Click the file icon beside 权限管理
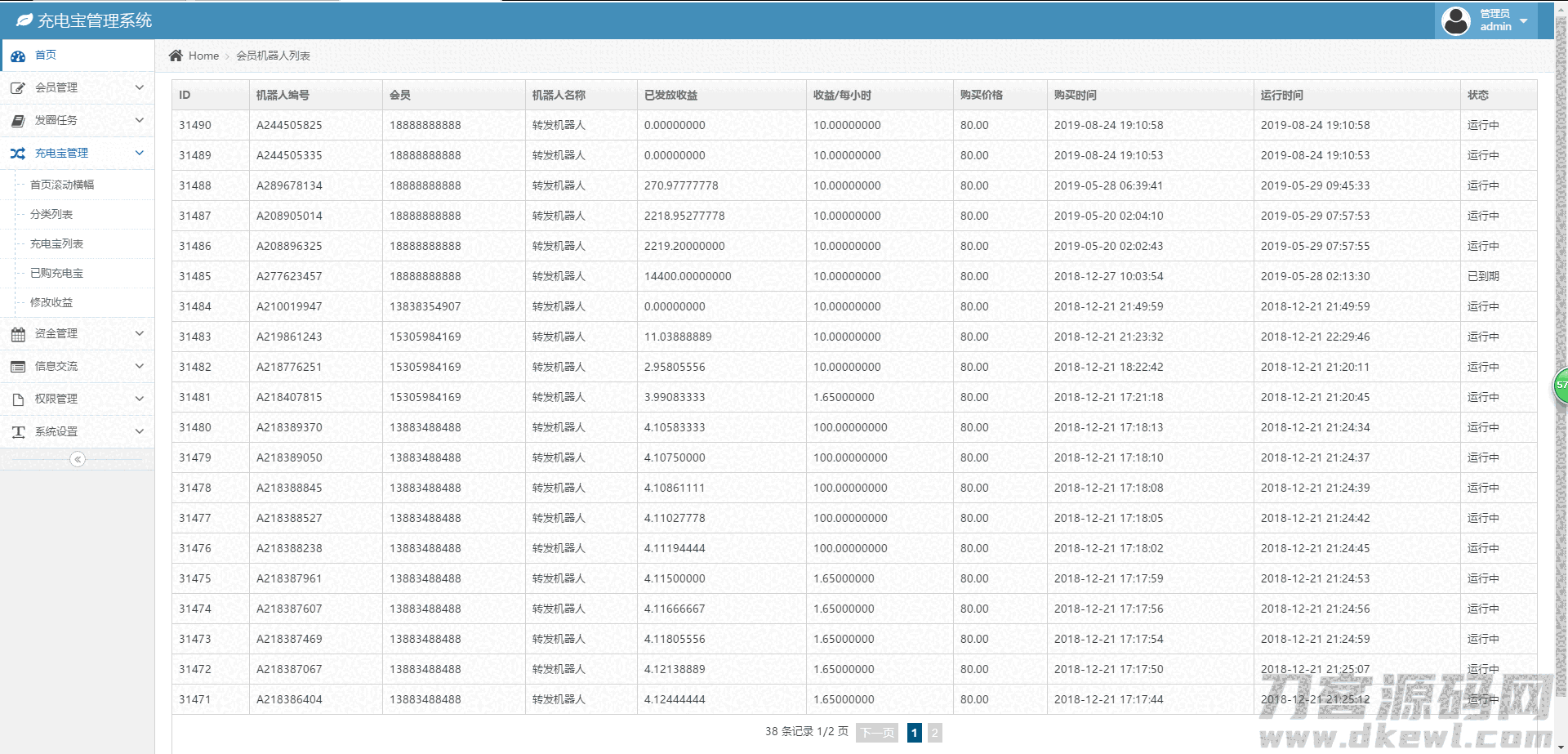This screenshot has height=754, width=1568. [x=18, y=399]
